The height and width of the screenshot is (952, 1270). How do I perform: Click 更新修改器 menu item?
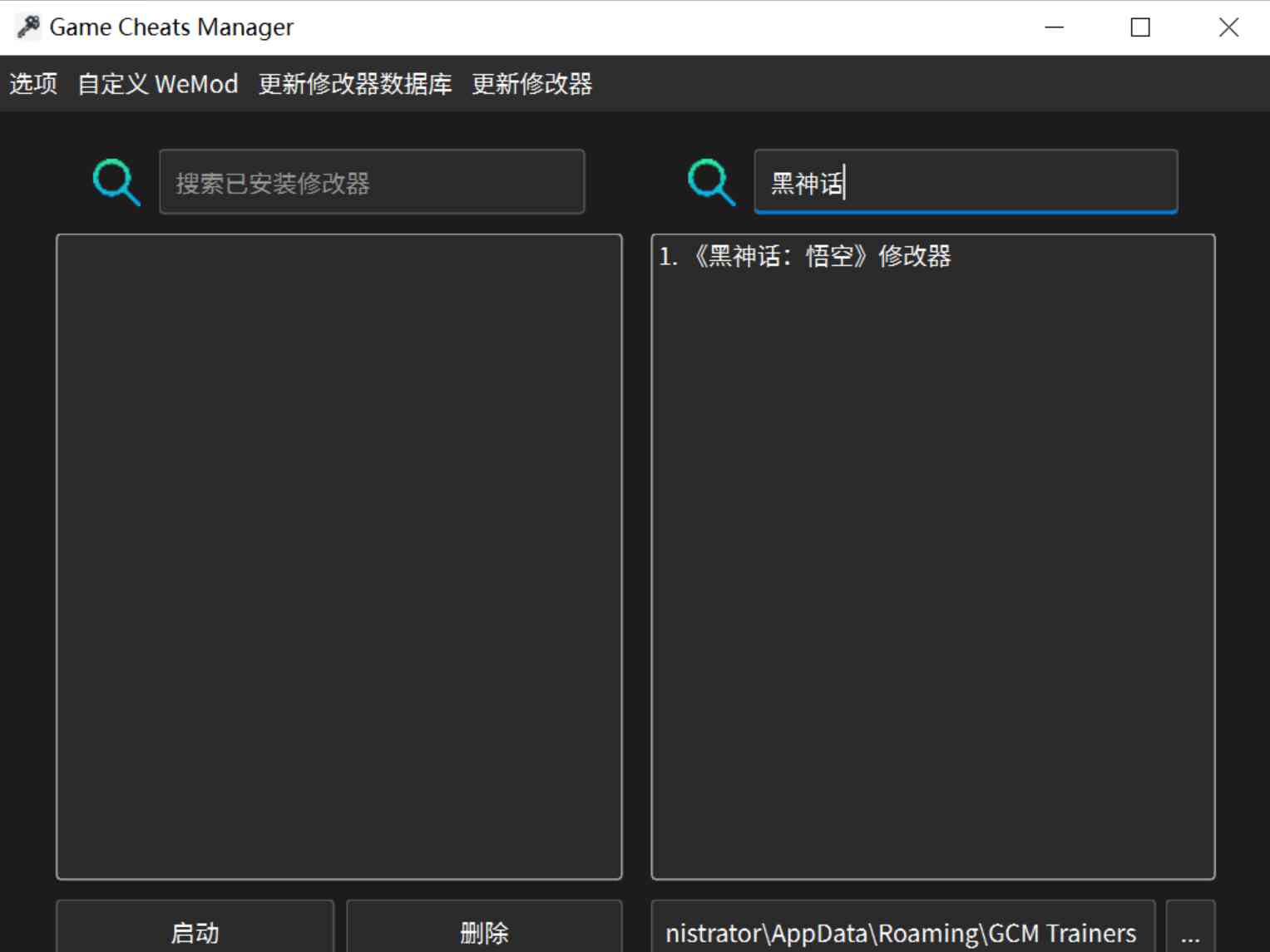pyautogui.click(x=532, y=84)
